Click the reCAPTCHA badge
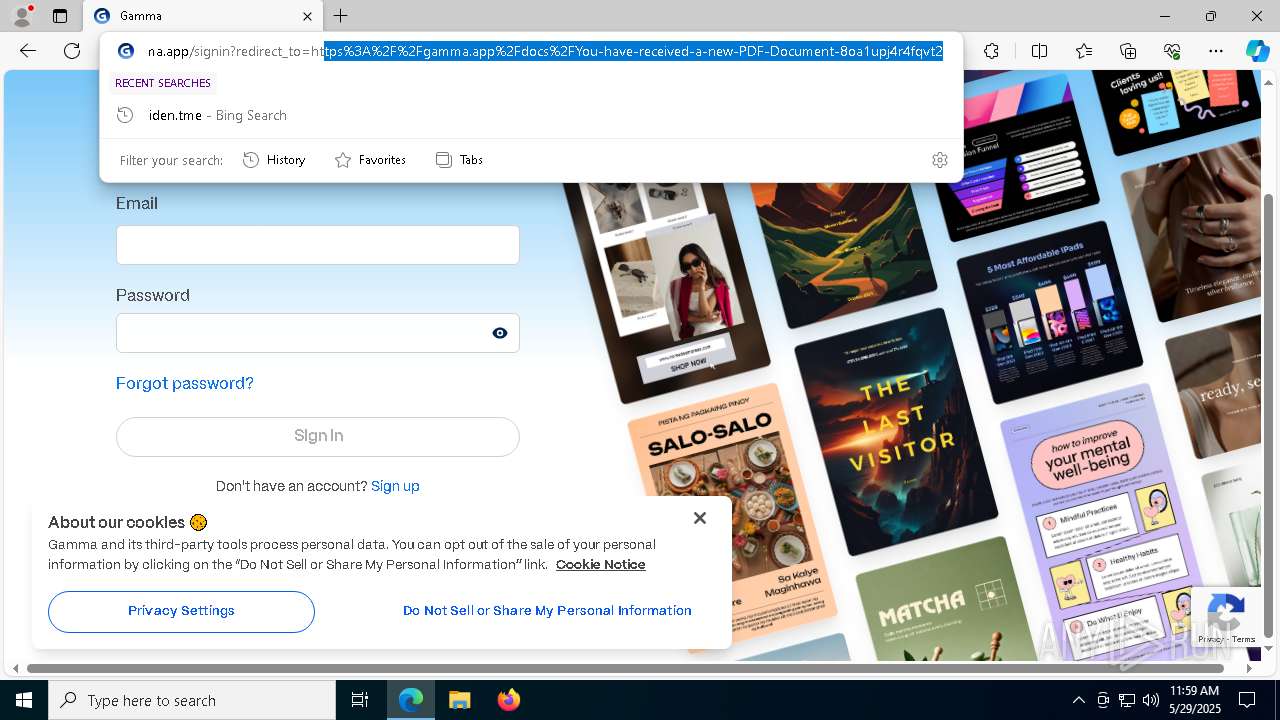Image resolution: width=1280 pixels, height=720 pixels. [x=1226, y=617]
